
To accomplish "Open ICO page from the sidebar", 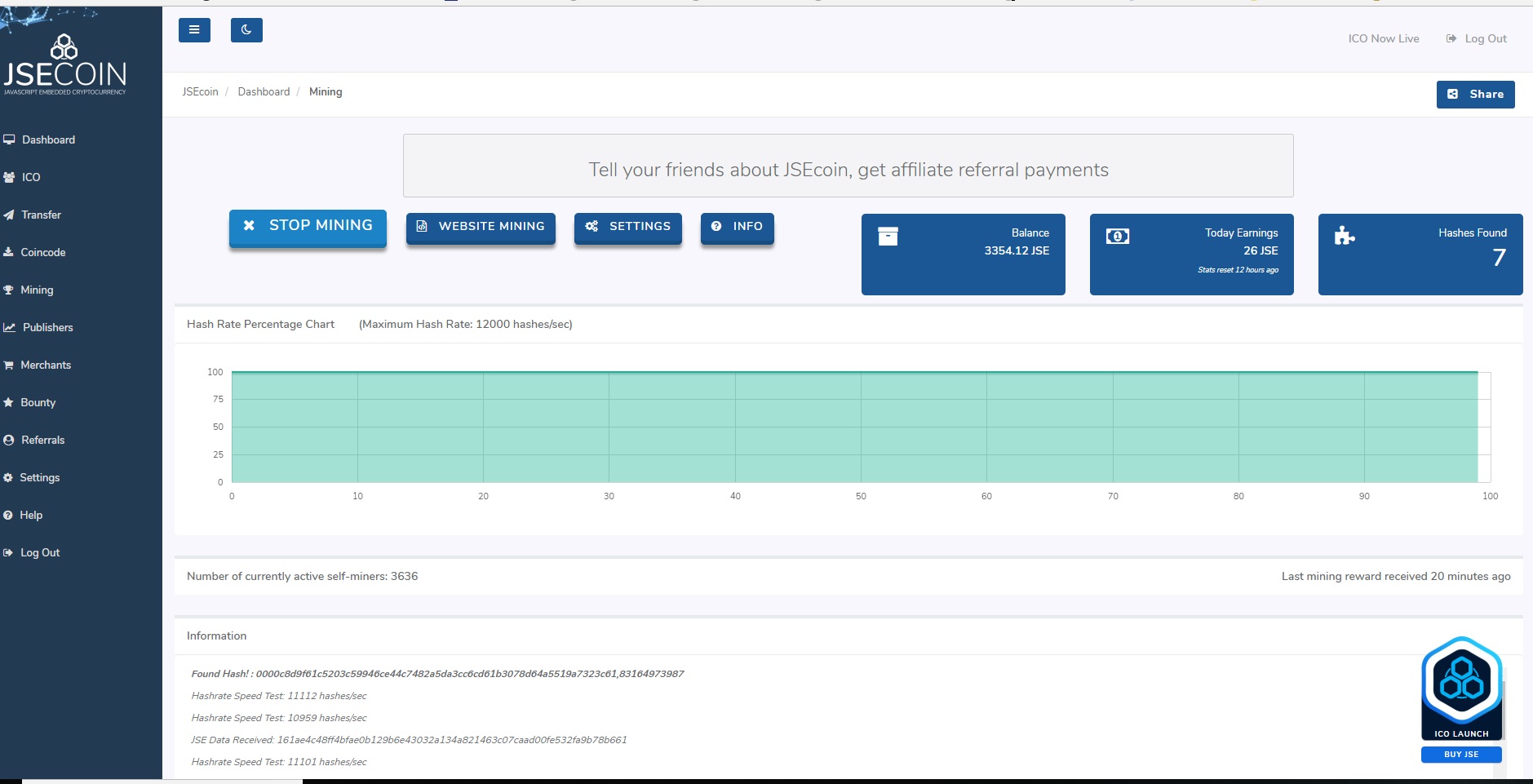I will tap(31, 177).
